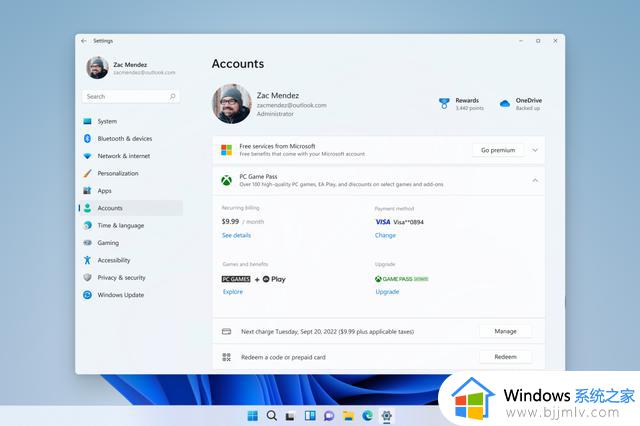
Task: Open the Widgets icon on the taskbar
Action: pyautogui.click(x=310, y=416)
